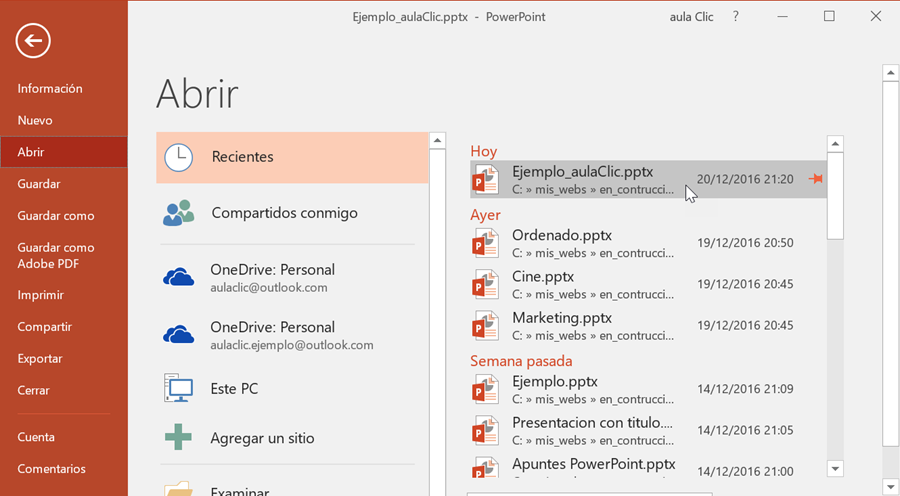Click the PowerPoint icon of Ordenado.pptx
Image resolution: width=900 pixels, height=496 pixels.
tap(485, 243)
